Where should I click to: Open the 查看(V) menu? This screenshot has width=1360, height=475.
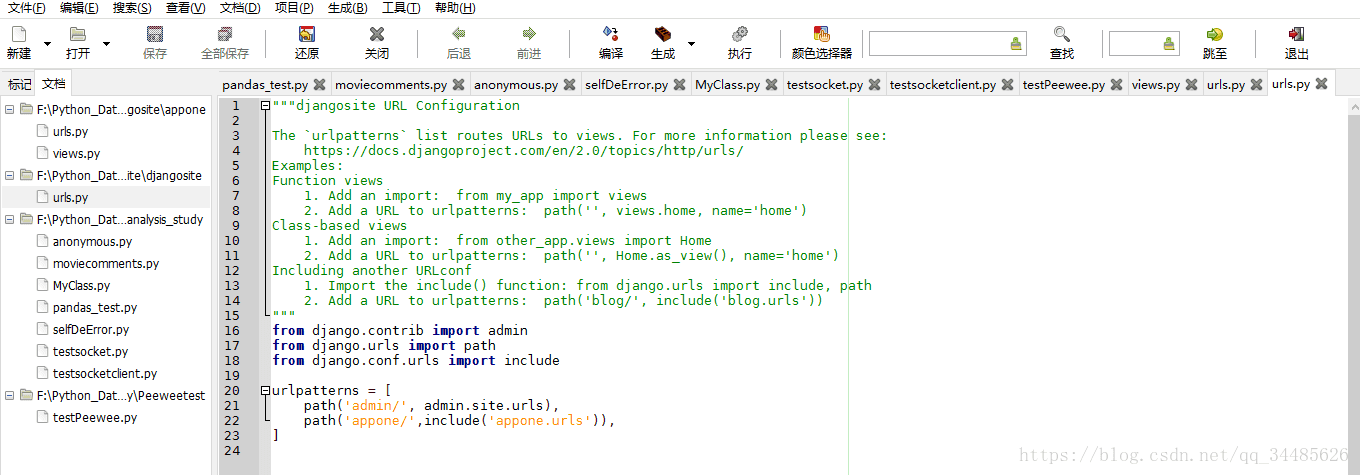(185, 8)
